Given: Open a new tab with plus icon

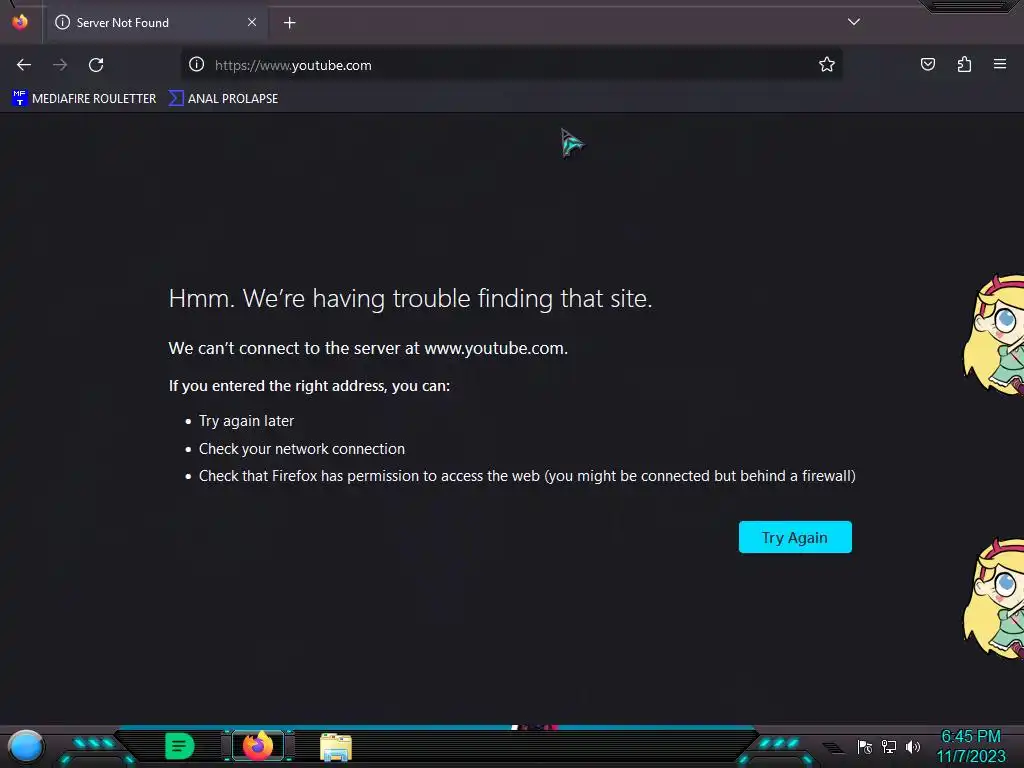Looking at the screenshot, I should [289, 23].
